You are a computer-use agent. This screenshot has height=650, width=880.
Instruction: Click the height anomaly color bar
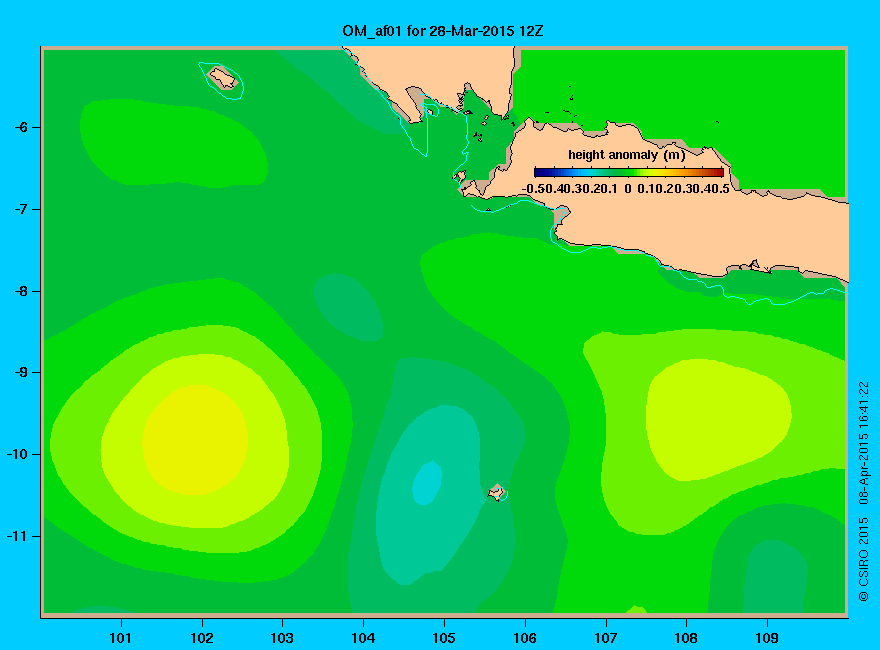pyautogui.click(x=629, y=172)
